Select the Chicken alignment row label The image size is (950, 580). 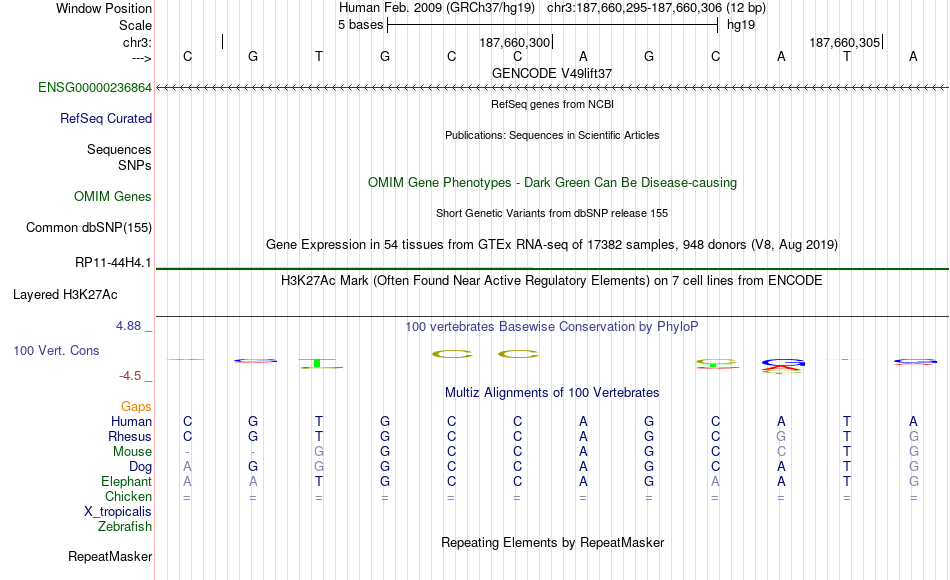(128, 496)
